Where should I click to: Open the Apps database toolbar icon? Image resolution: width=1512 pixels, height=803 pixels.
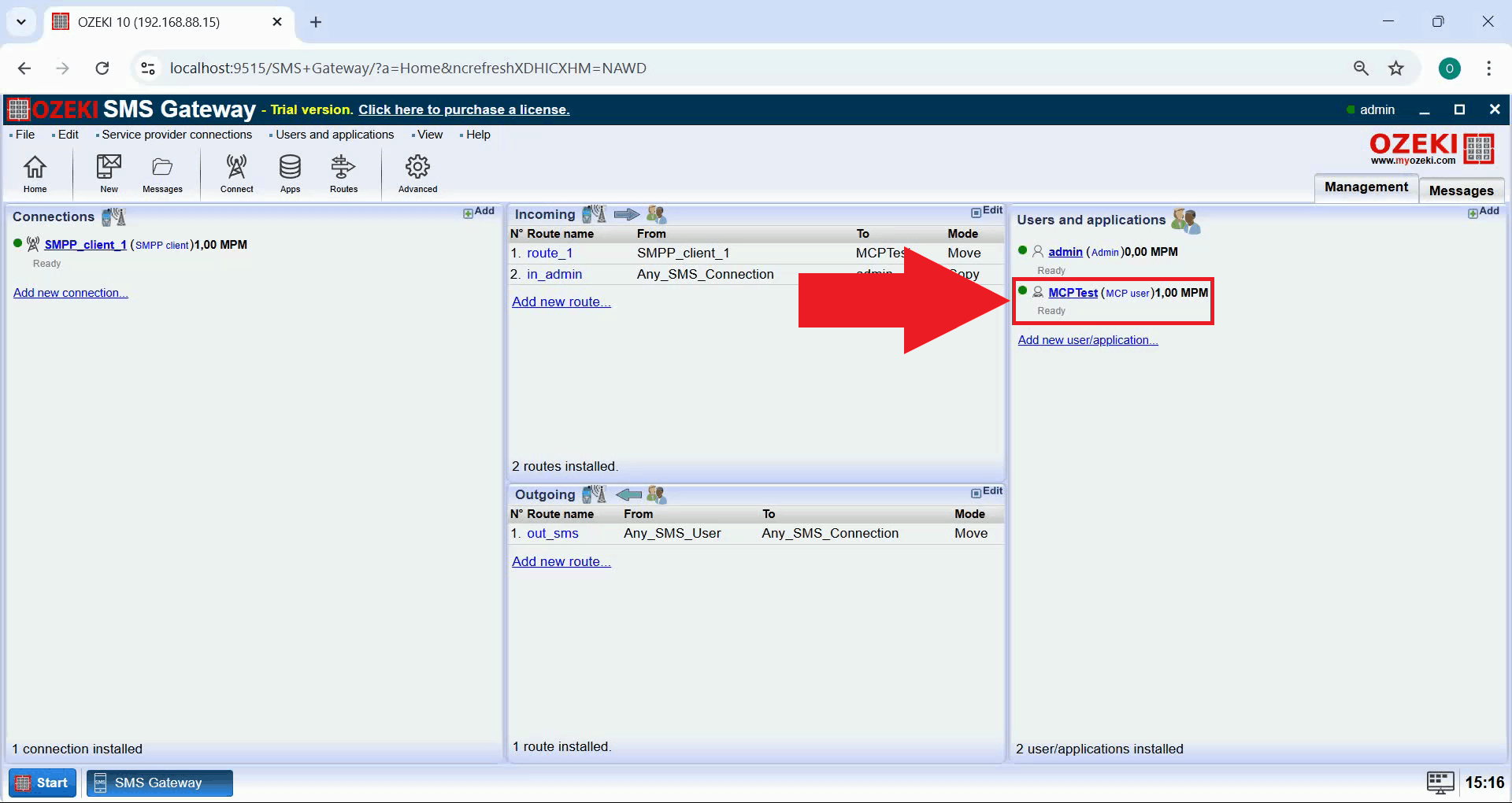click(x=290, y=174)
